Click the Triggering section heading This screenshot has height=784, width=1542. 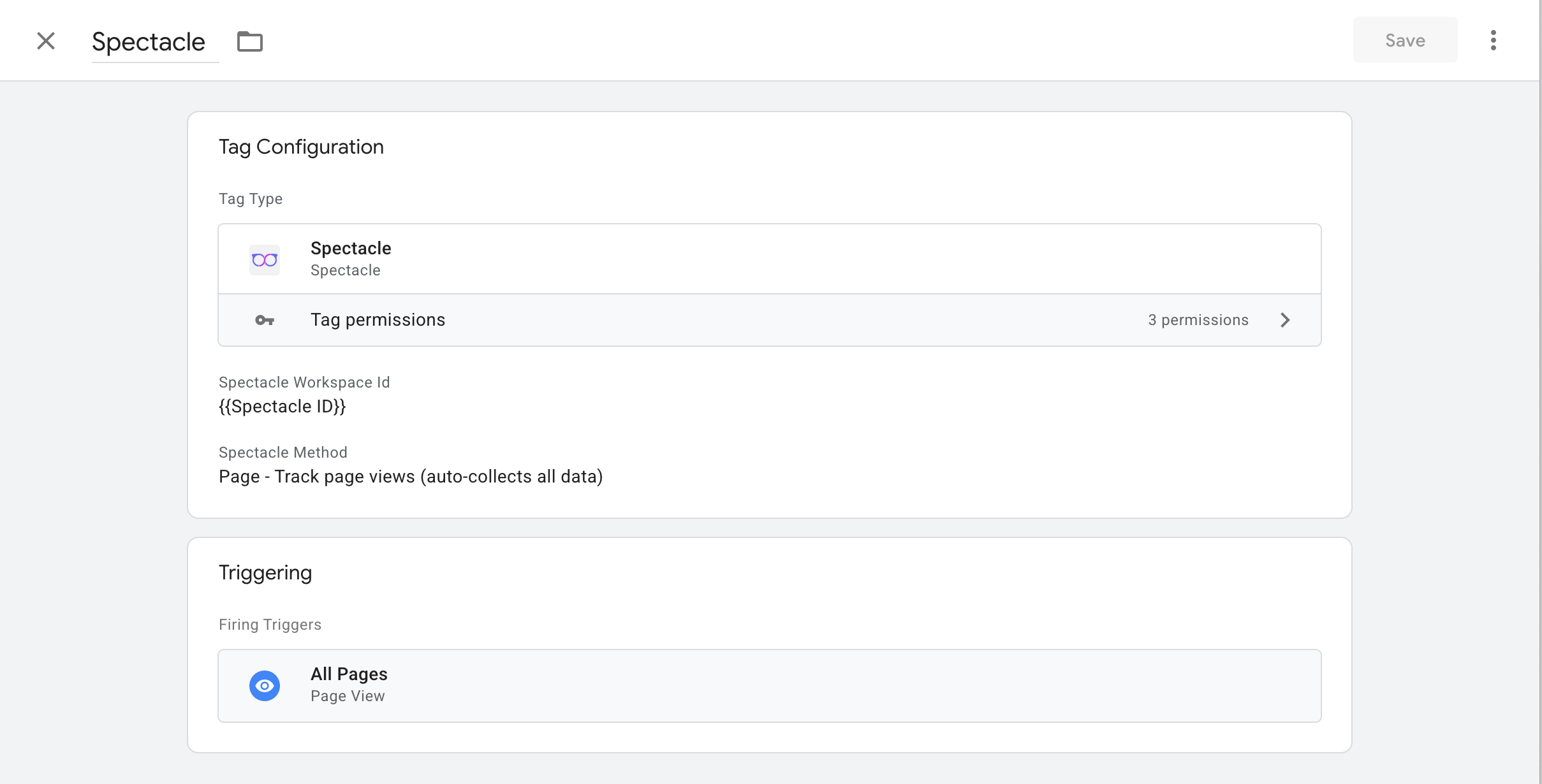pyautogui.click(x=265, y=573)
